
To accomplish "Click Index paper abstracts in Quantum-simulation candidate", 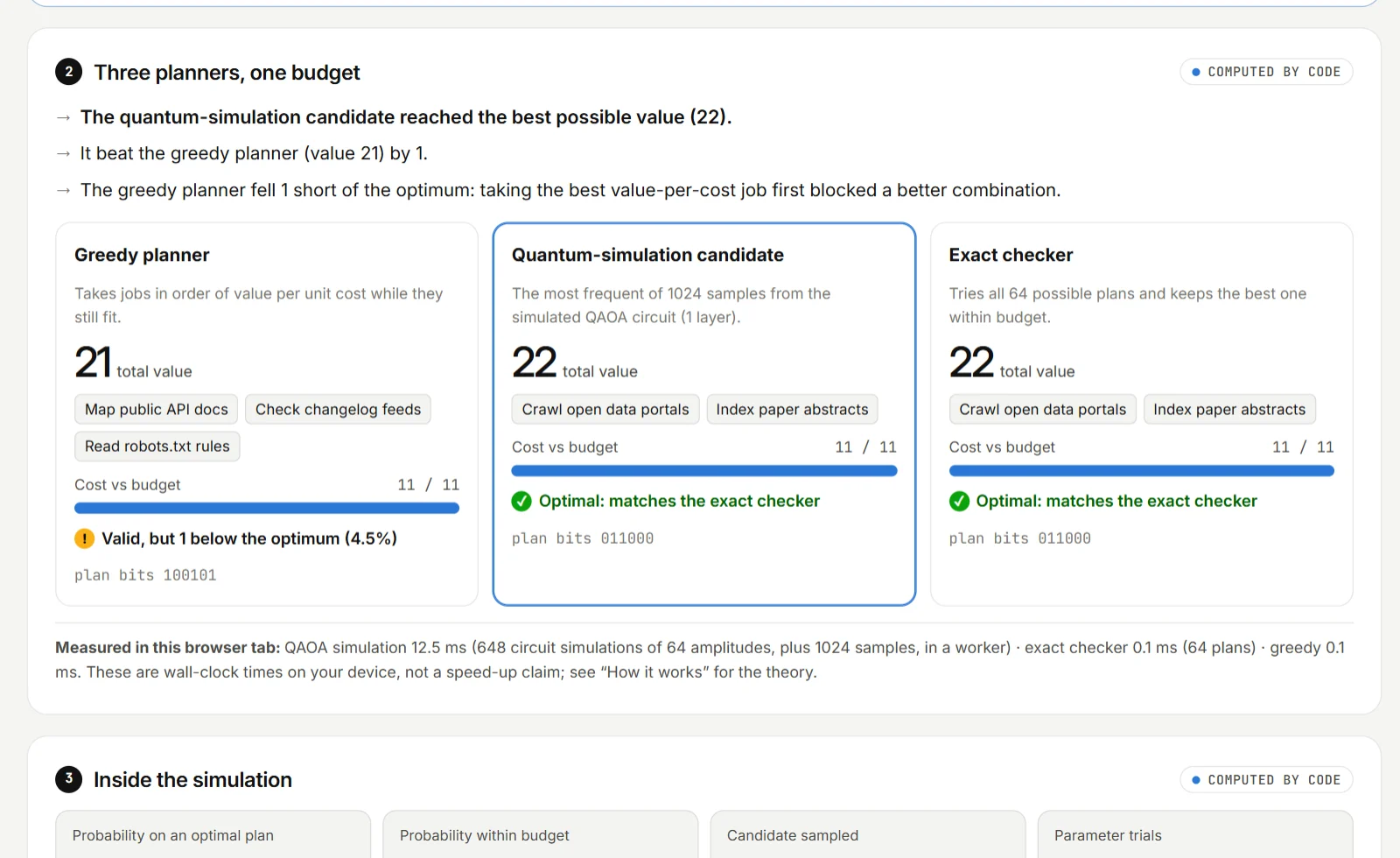I will tap(792, 410).
